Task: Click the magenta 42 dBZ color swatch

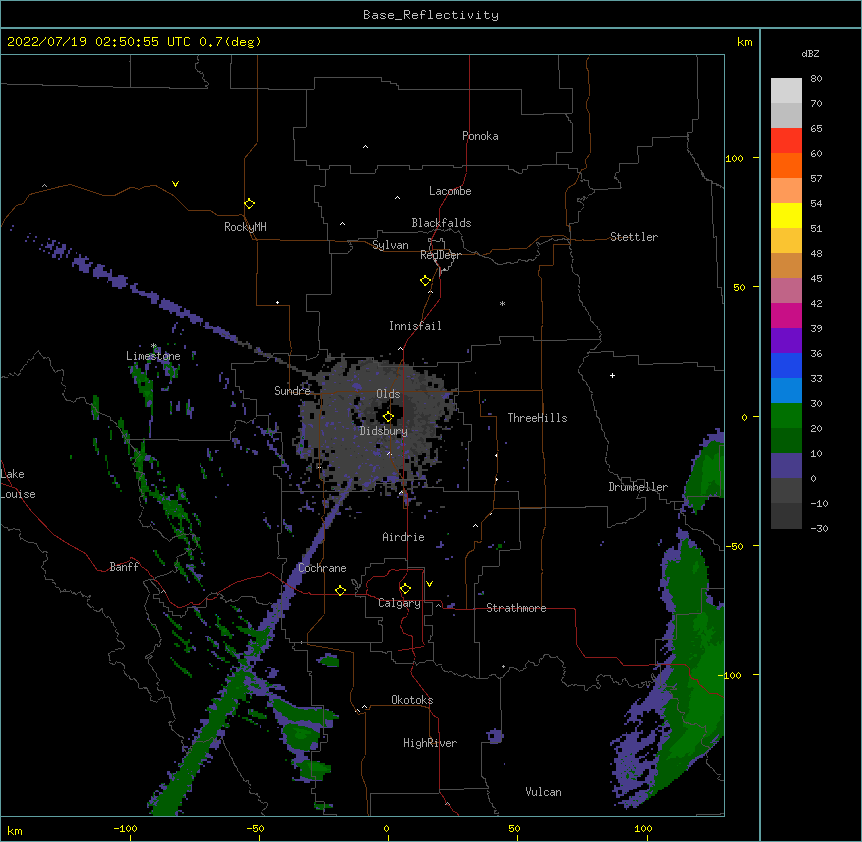Action: 786,315
